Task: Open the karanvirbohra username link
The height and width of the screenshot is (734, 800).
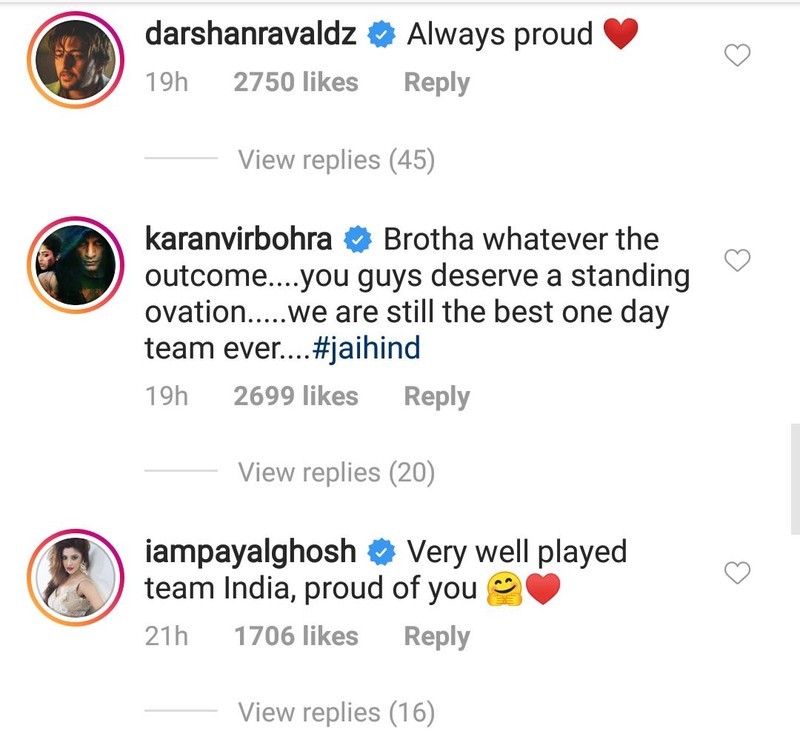Action: coord(238,239)
